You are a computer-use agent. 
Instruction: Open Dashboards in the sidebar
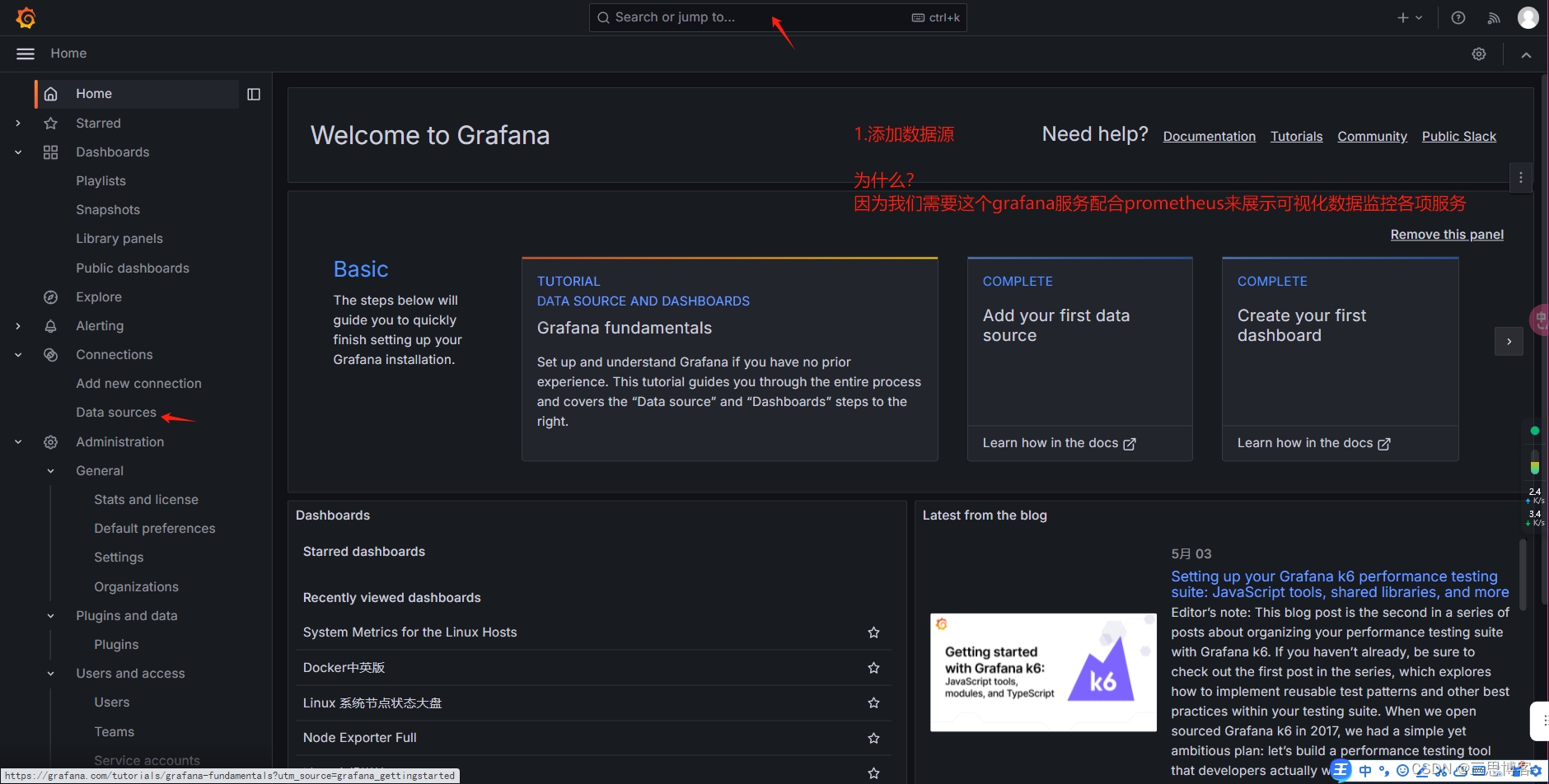click(x=113, y=152)
